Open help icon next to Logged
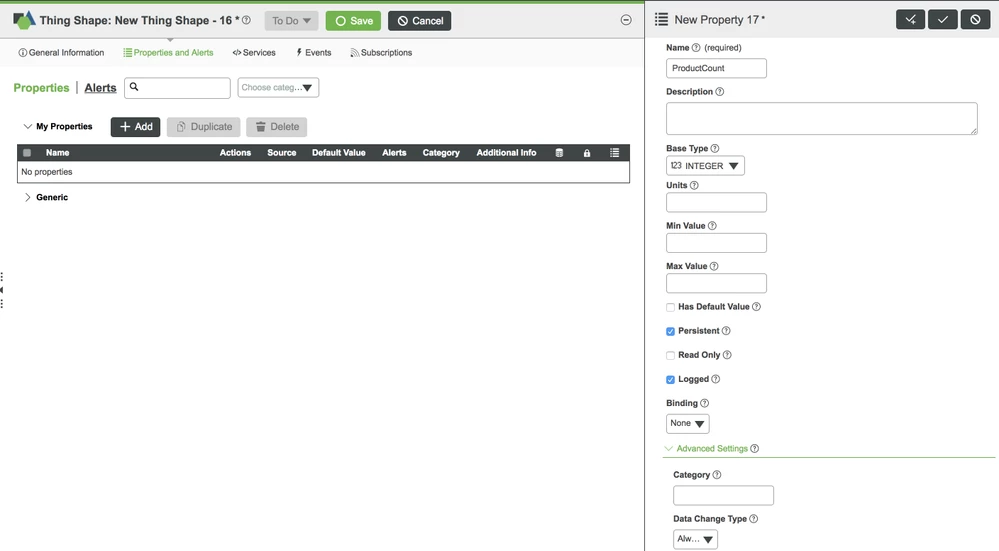 point(715,379)
